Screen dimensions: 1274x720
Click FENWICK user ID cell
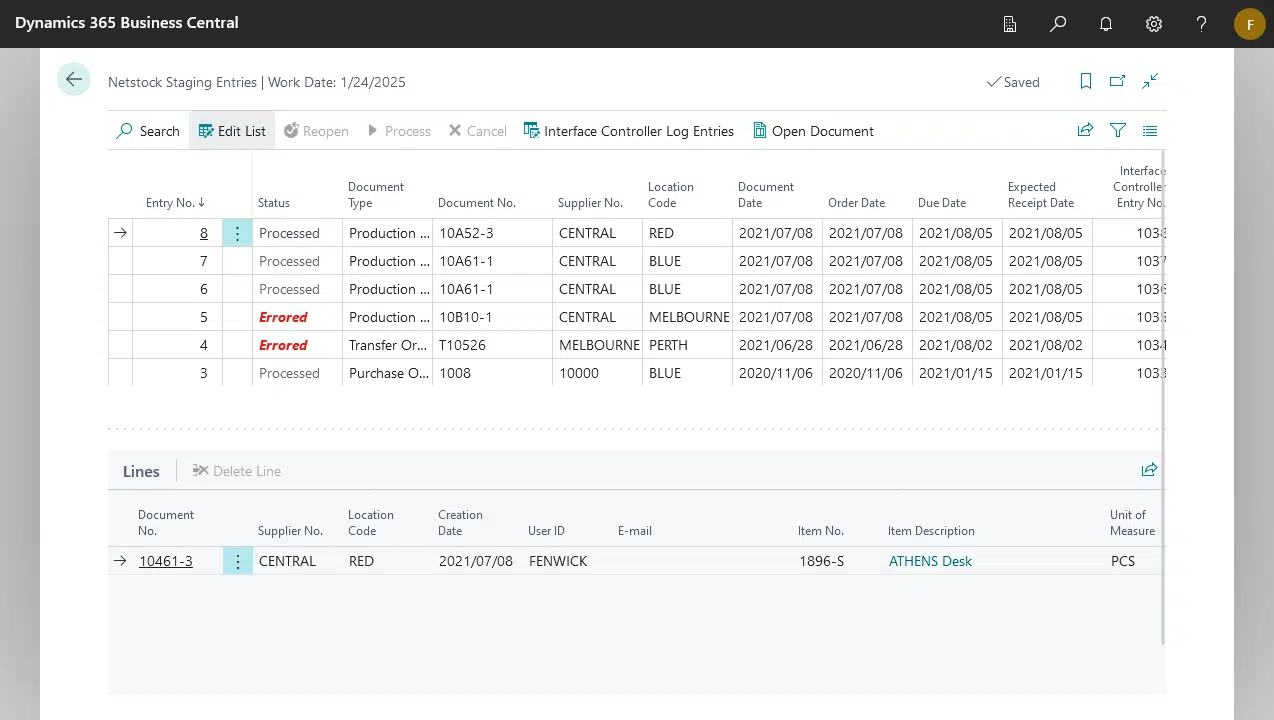click(x=558, y=561)
